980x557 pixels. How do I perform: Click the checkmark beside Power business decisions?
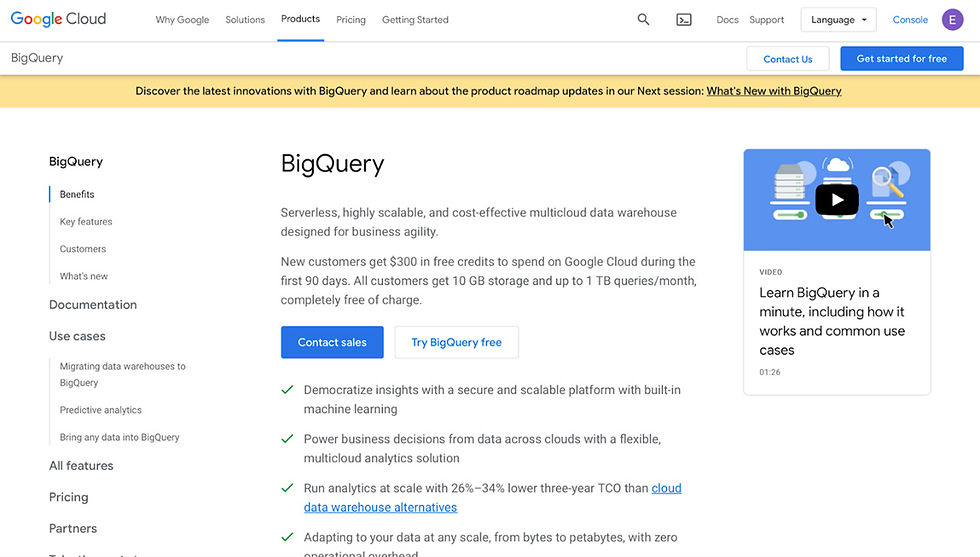[288, 439]
